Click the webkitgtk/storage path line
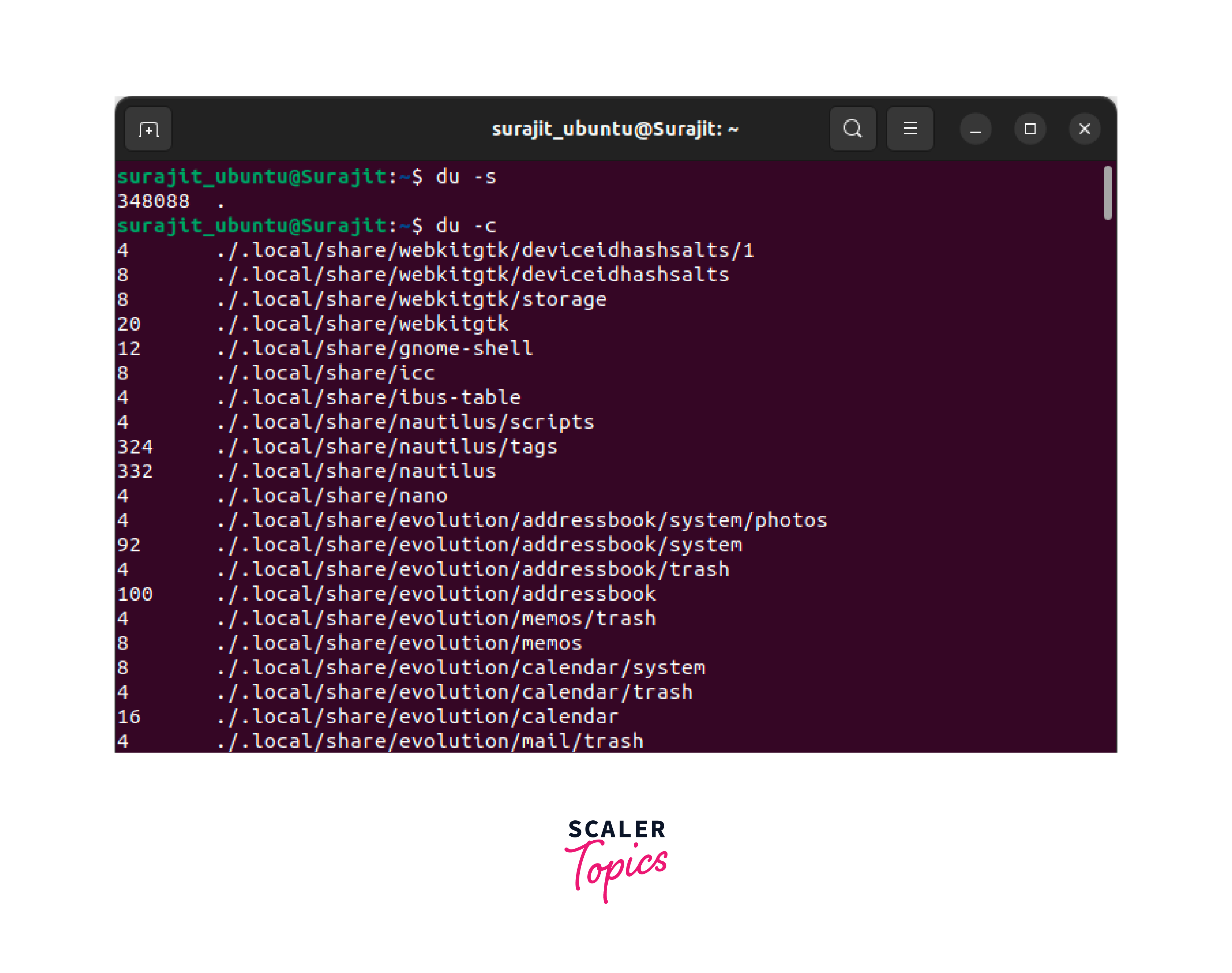 [412, 300]
